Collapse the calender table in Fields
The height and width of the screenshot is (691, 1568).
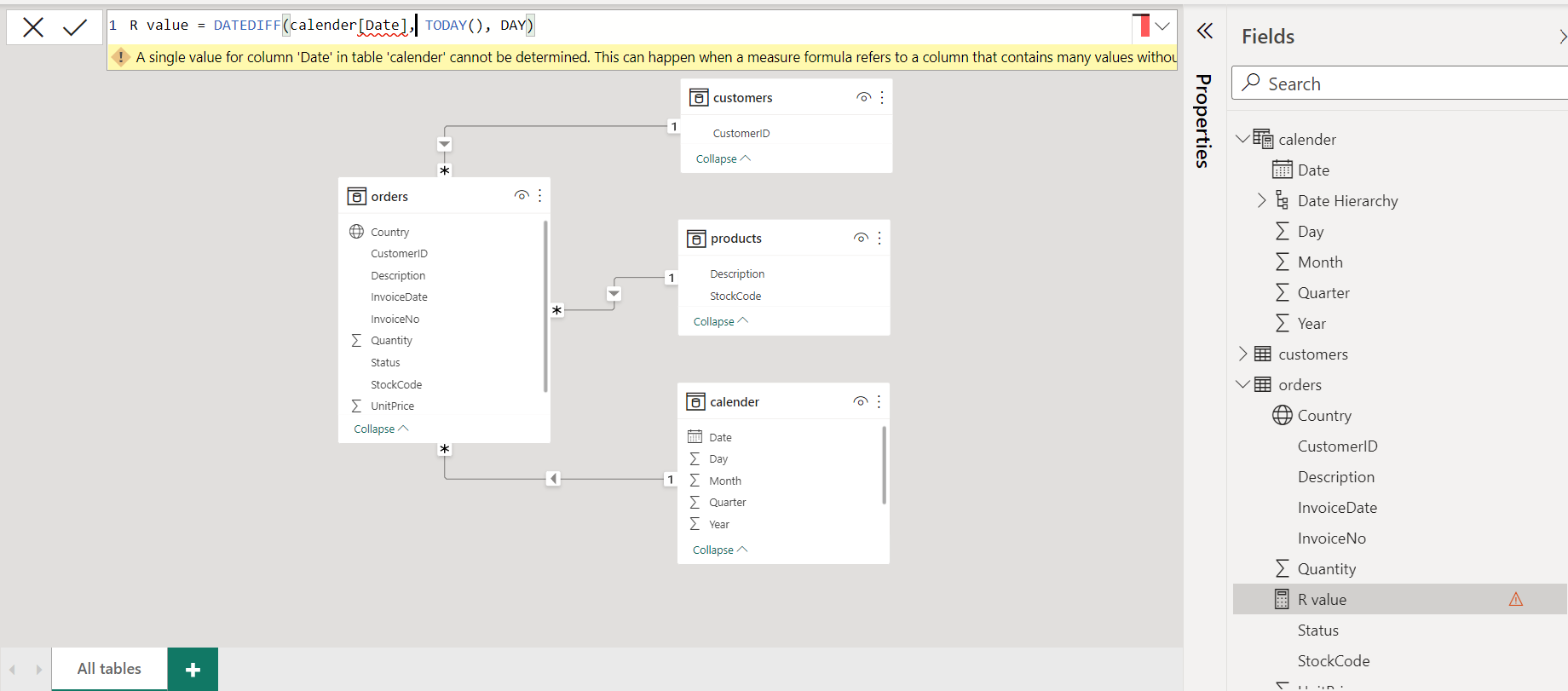point(1242,138)
